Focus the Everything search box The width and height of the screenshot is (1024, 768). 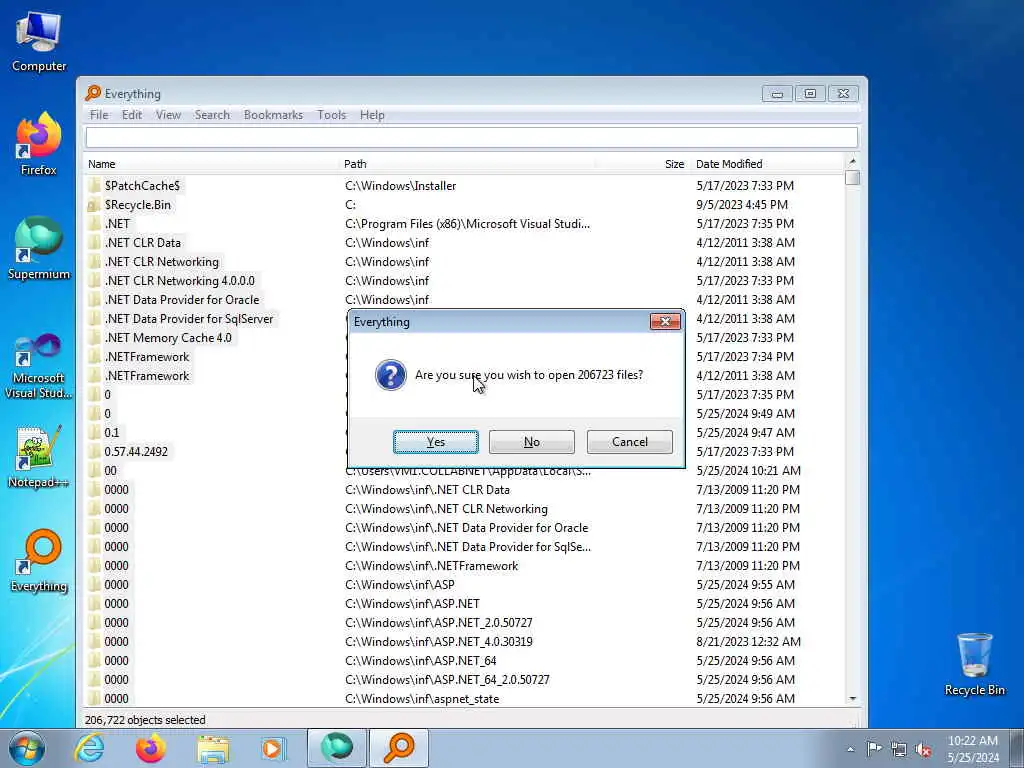click(472, 137)
